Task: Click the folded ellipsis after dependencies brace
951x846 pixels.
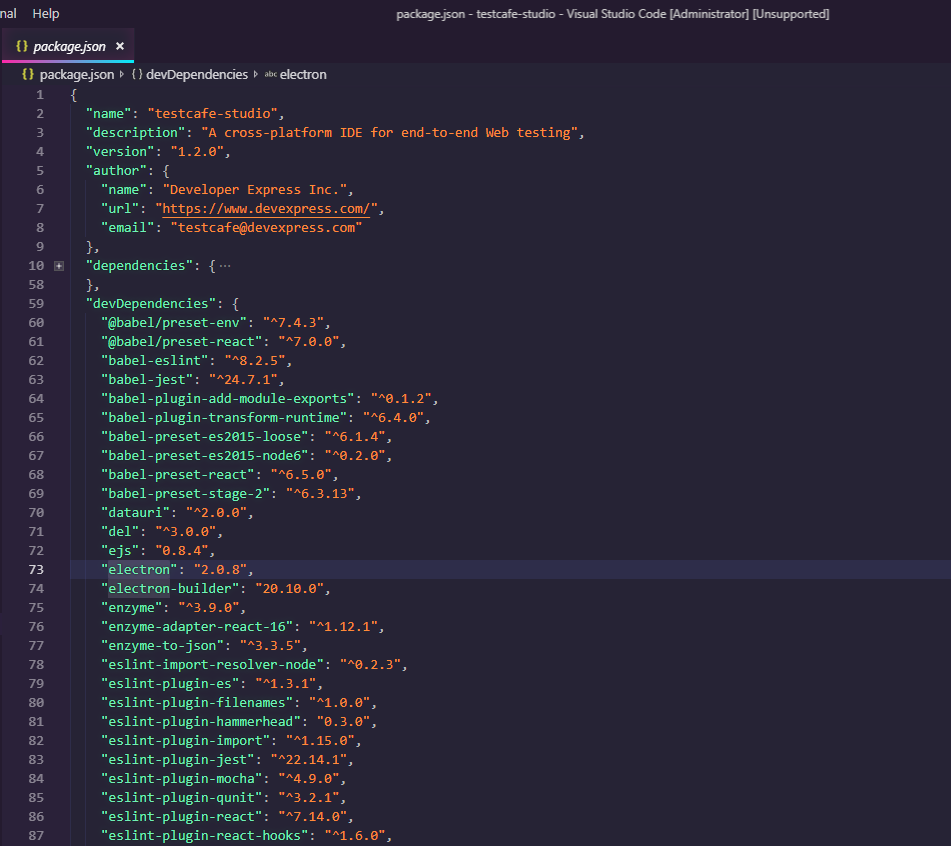Action: (x=225, y=266)
